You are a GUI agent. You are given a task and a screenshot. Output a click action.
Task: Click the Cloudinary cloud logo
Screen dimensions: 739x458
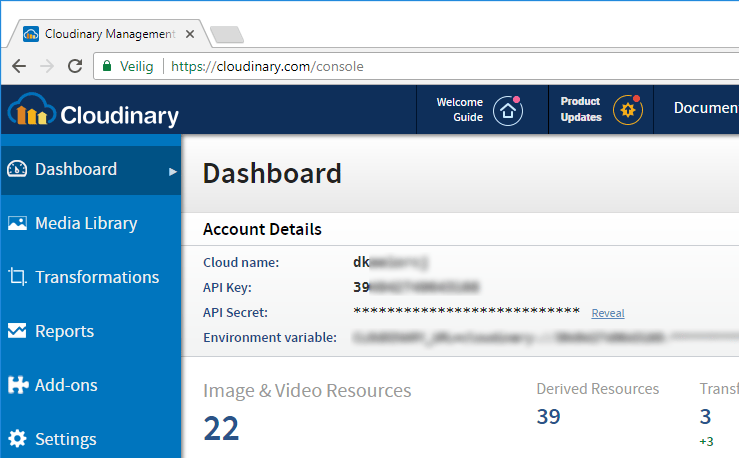[32, 109]
